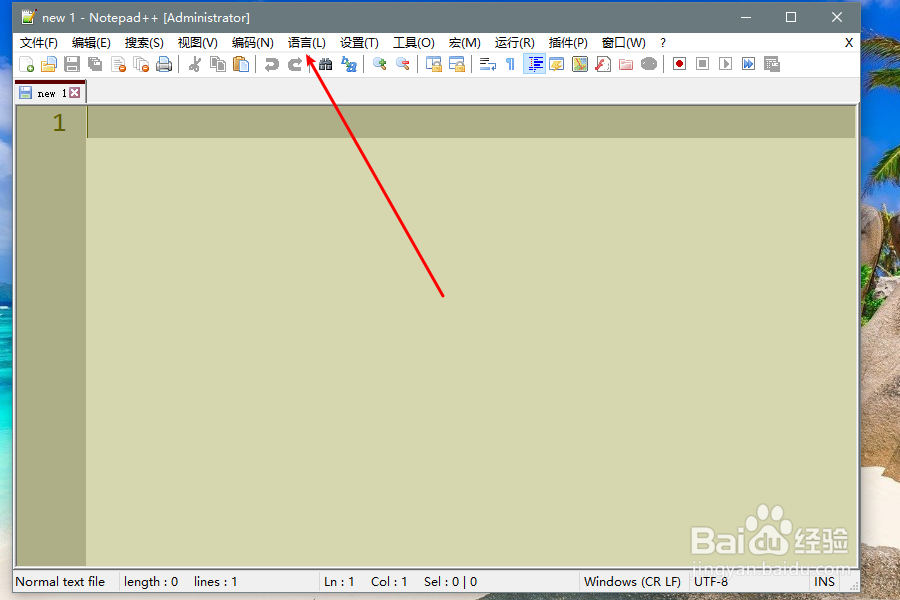Click the Stop macro recording icon
Viewport: 900px width, 600px height.
703,64
